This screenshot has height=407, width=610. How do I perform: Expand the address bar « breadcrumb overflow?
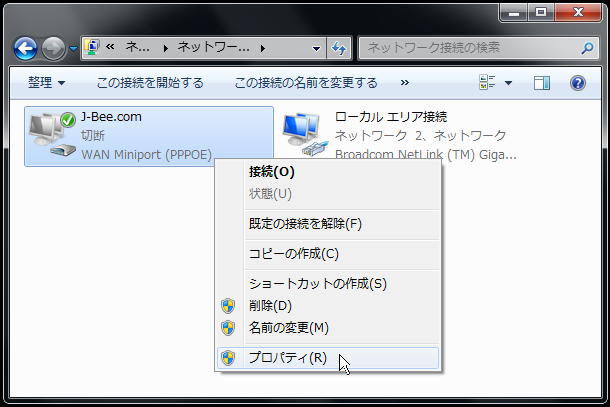click(110, 47)
